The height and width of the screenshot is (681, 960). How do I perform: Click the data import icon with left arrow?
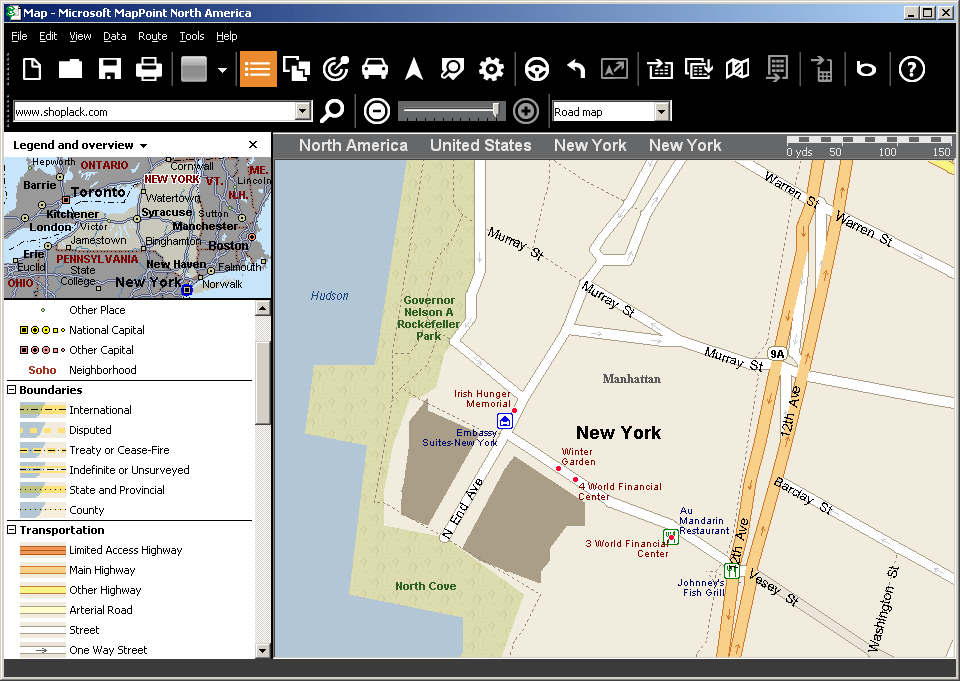click(x=660, y=69)
